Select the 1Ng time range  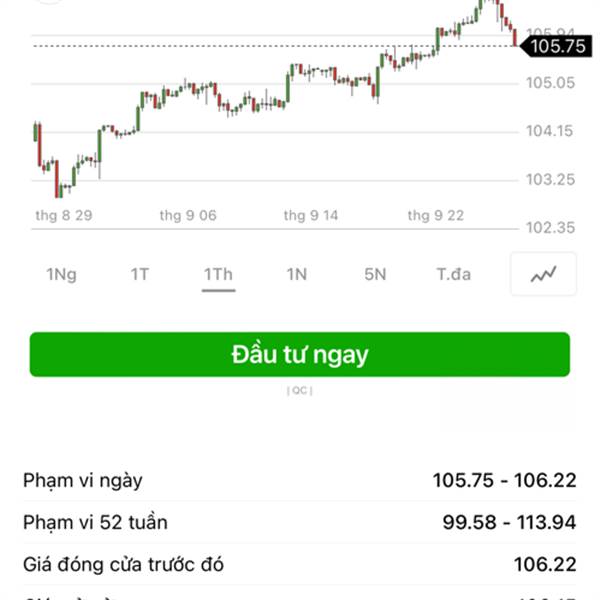(61, 274)
